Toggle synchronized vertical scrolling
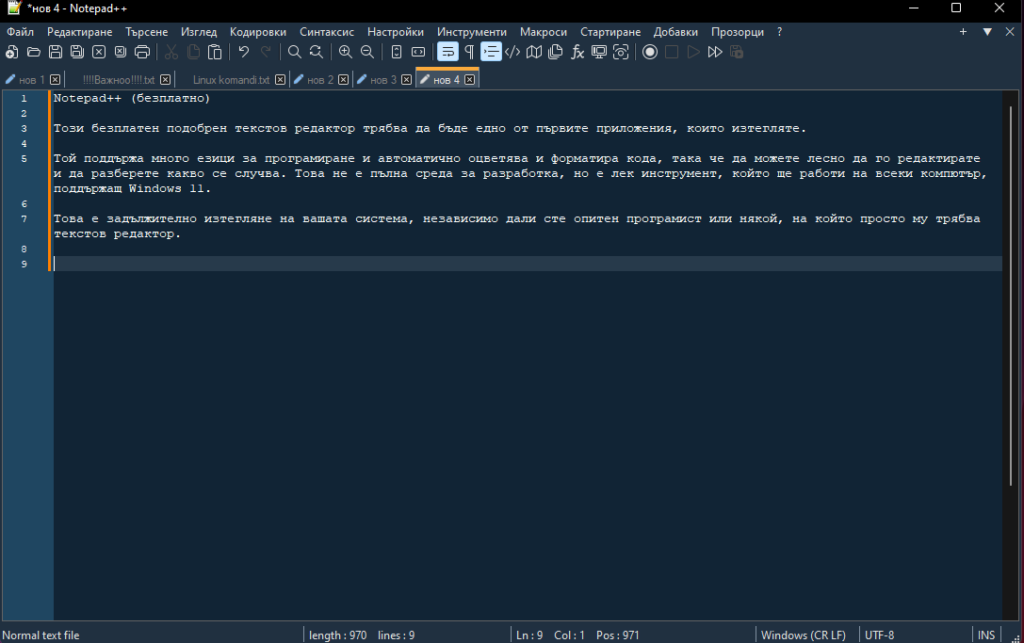The height and width of the screenshot is (643, 1024). pos(396,52)
